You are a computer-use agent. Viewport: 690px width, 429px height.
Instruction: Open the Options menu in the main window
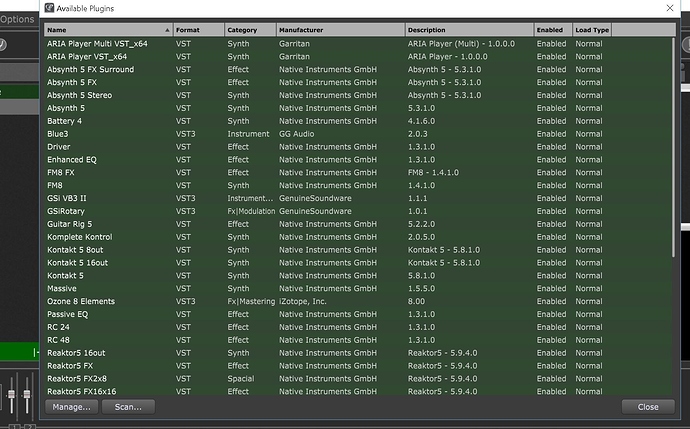coord(17,19)
